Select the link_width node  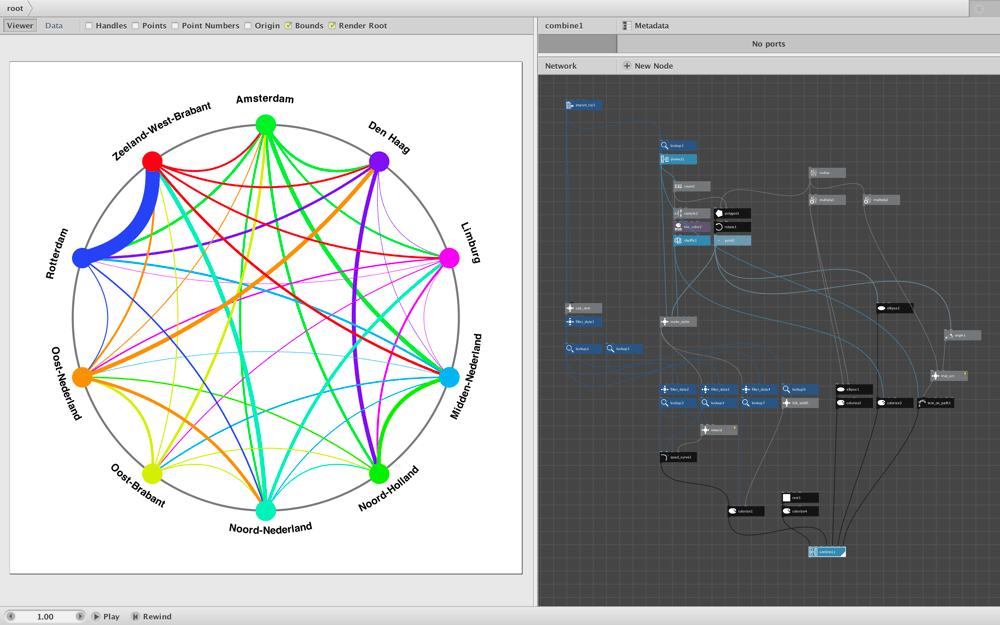[800, 402]
